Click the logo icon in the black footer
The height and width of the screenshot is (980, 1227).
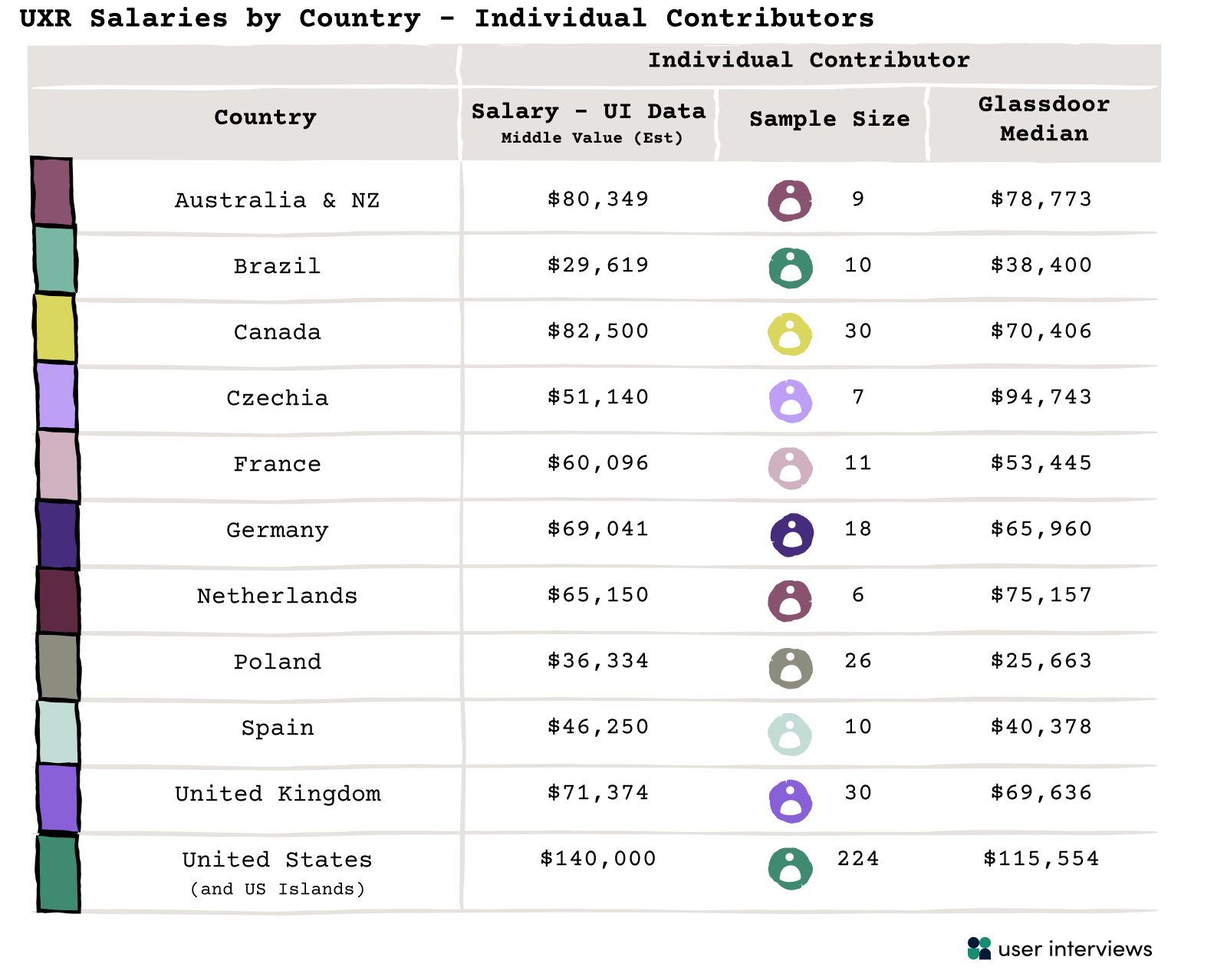tap(979, 949)
